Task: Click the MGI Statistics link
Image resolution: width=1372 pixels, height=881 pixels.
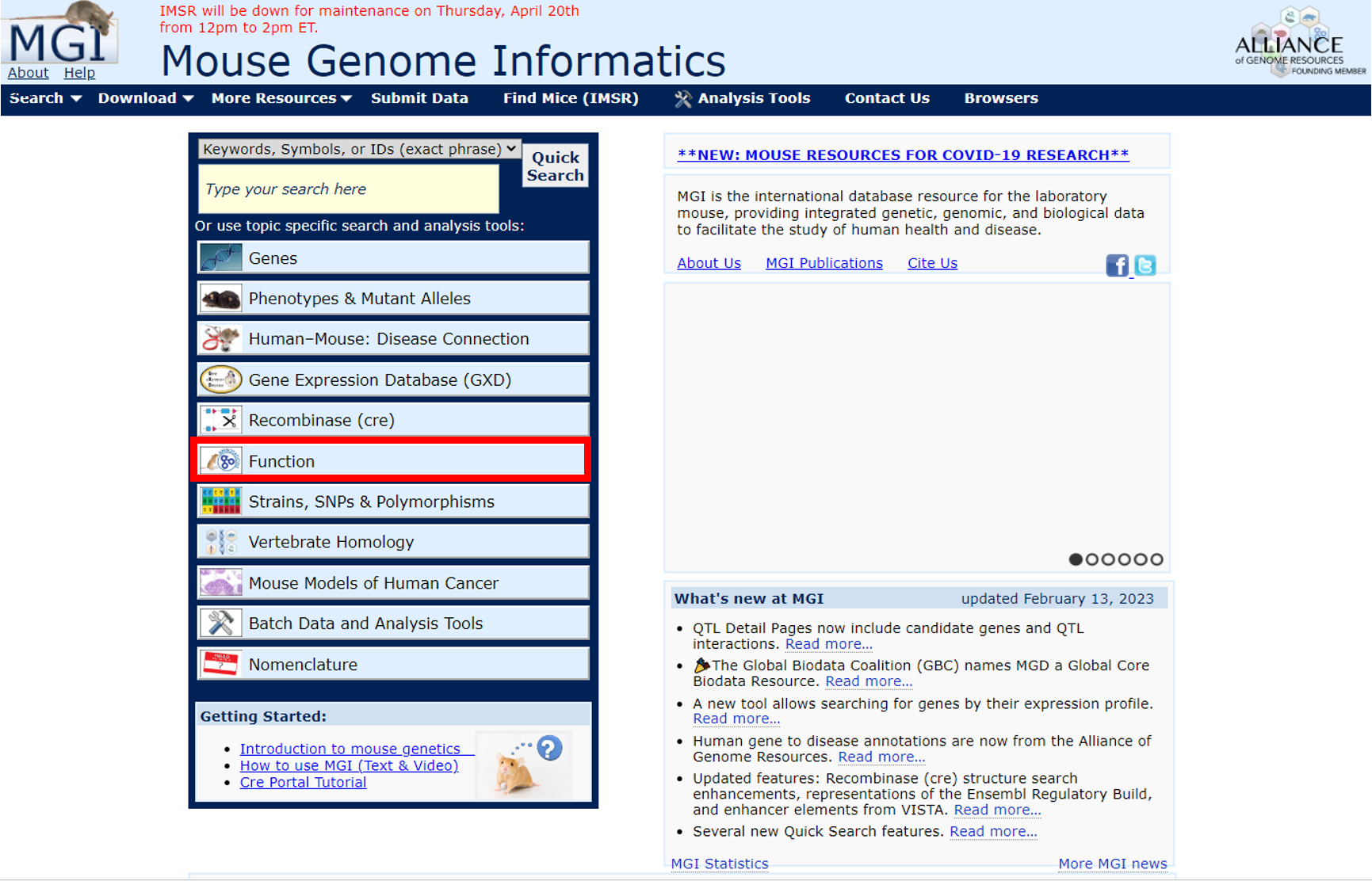Action: point(720,864)
